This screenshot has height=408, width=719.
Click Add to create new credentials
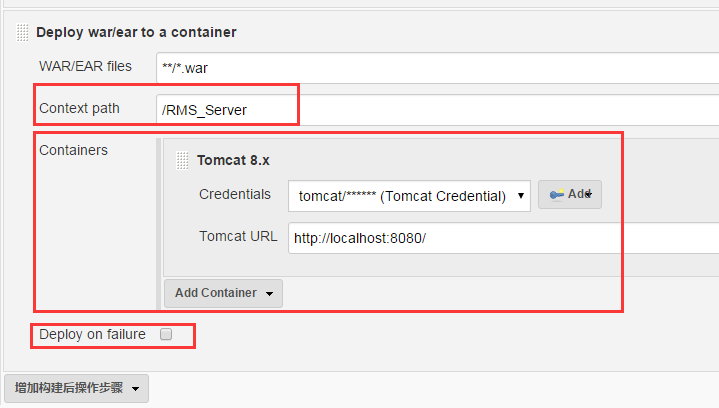(570, 194)
